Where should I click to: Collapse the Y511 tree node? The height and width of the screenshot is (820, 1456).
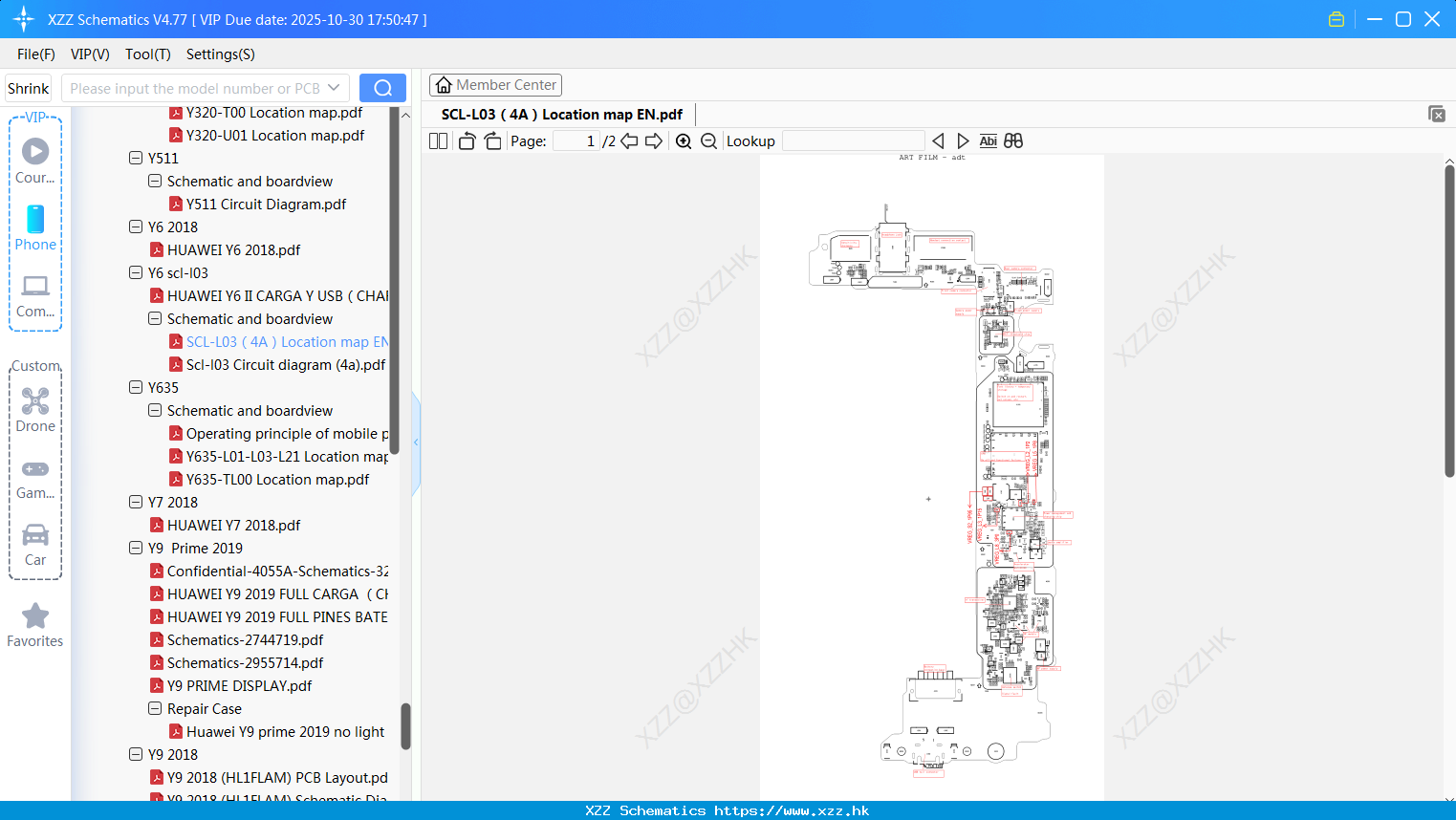pyautogui.click(x=136, y=158)
